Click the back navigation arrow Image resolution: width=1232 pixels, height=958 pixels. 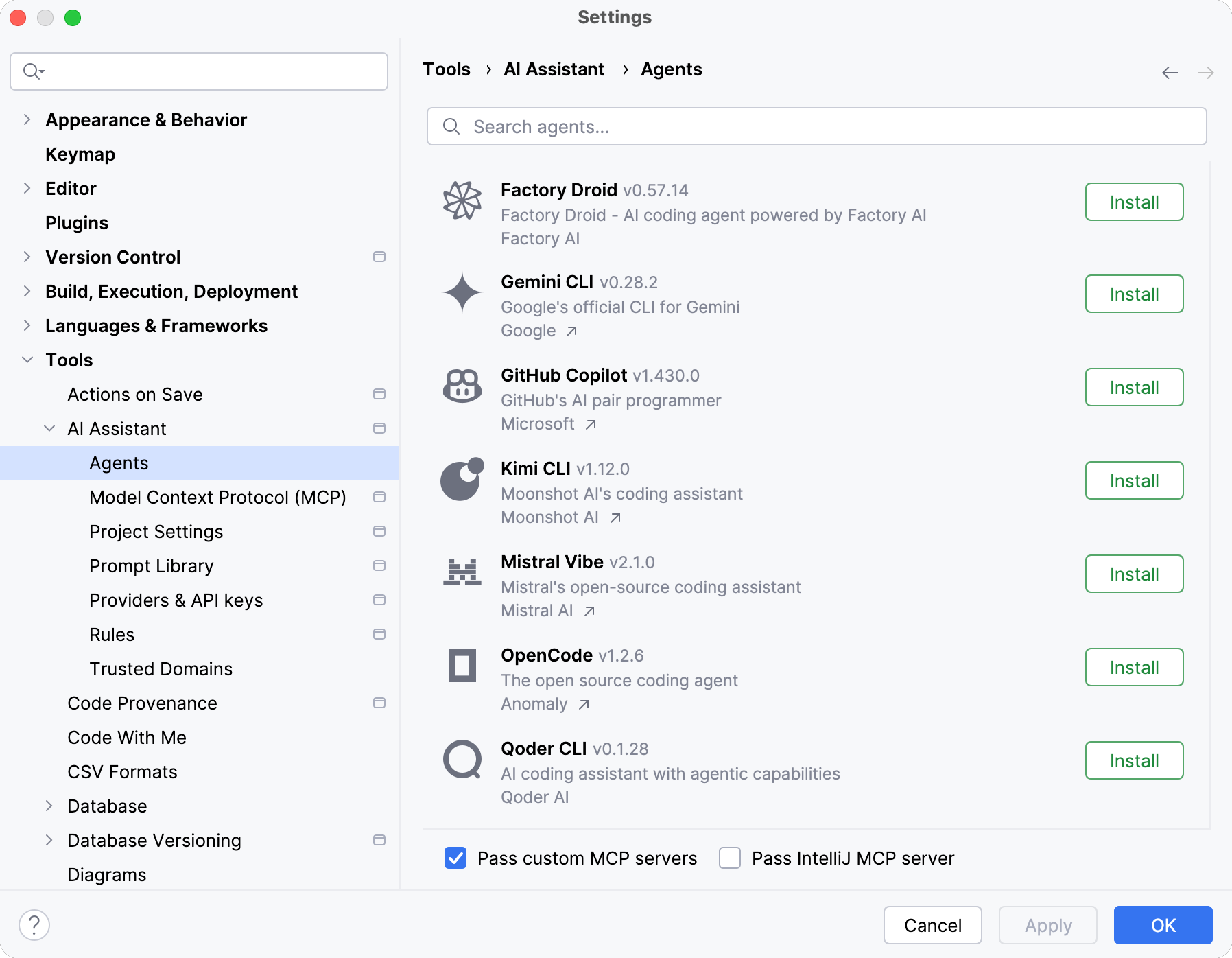tap(1169, 72)
